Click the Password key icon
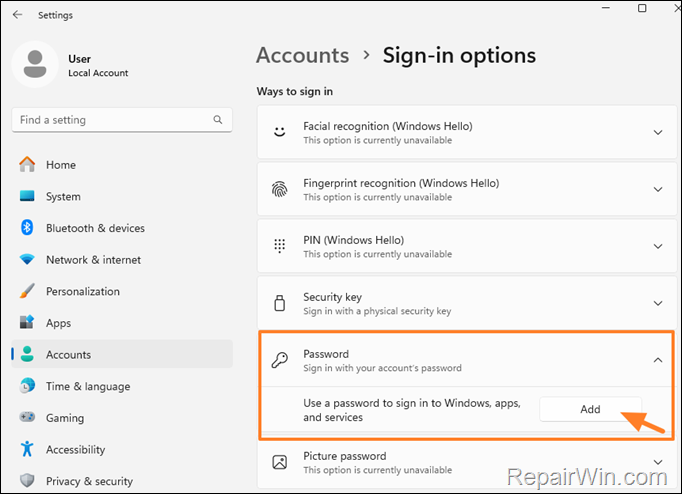 click(x=280, y=360)
